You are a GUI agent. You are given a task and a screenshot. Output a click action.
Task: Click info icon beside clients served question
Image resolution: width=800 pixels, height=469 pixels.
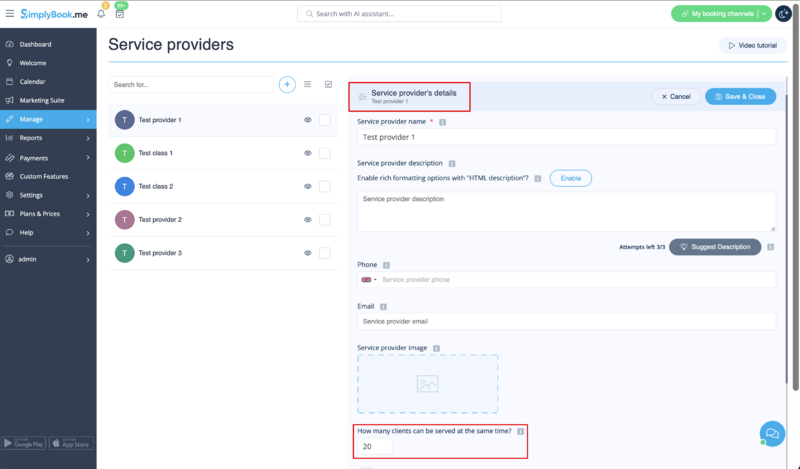click(520, 432)
